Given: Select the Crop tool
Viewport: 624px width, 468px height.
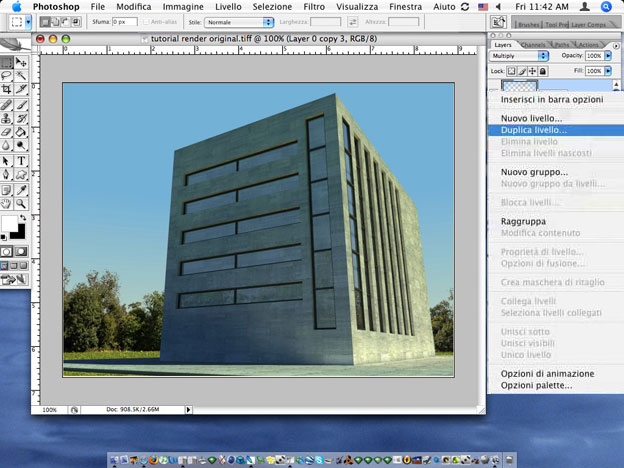Looking at the screenshot, I should 7,89.
